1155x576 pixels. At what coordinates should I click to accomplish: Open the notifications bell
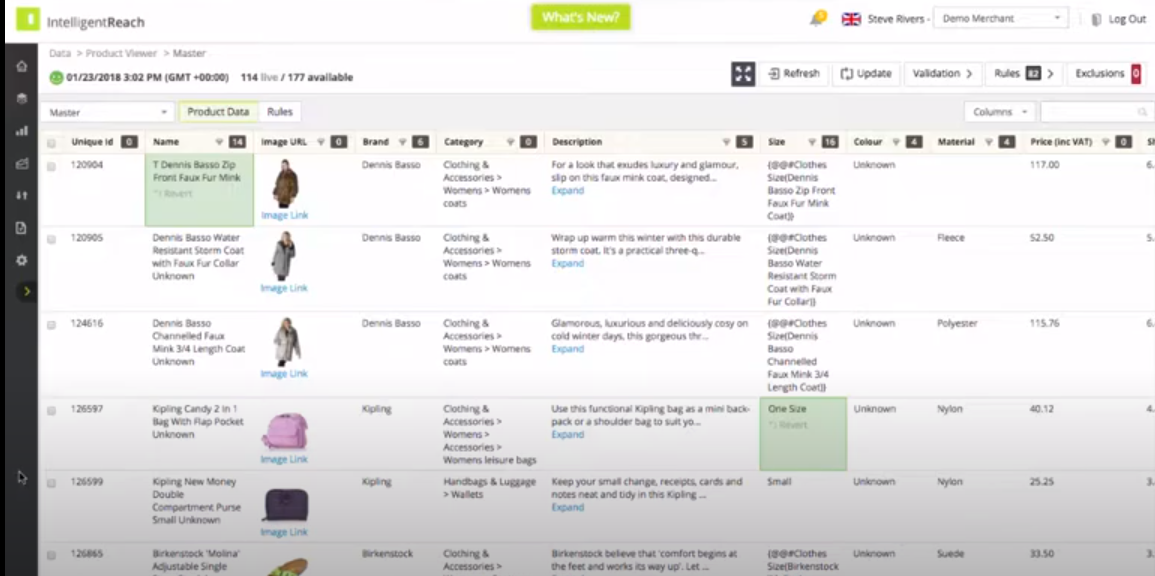(817, 19)
